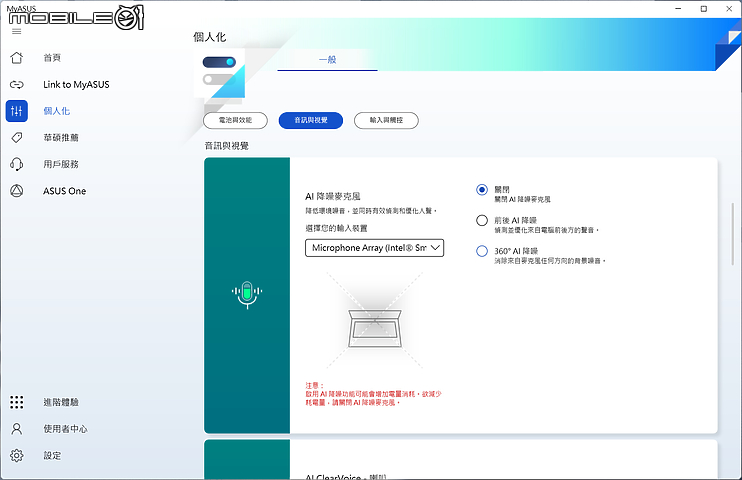Open ASUS One sidebar entry
Viewport: 742px width, 480px height.
click(65, 191)
